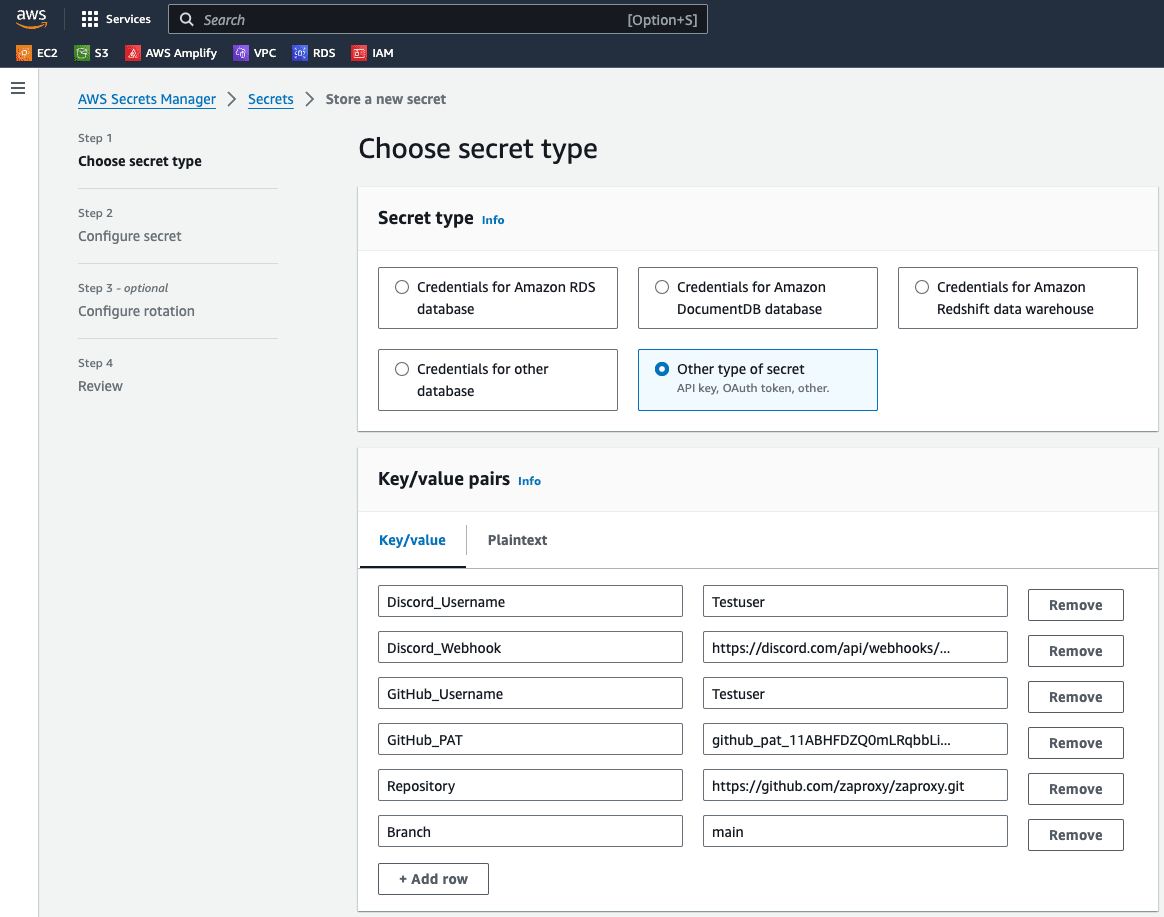Select Other type of secret option
1164x917 pixels.
coord(757,379)
